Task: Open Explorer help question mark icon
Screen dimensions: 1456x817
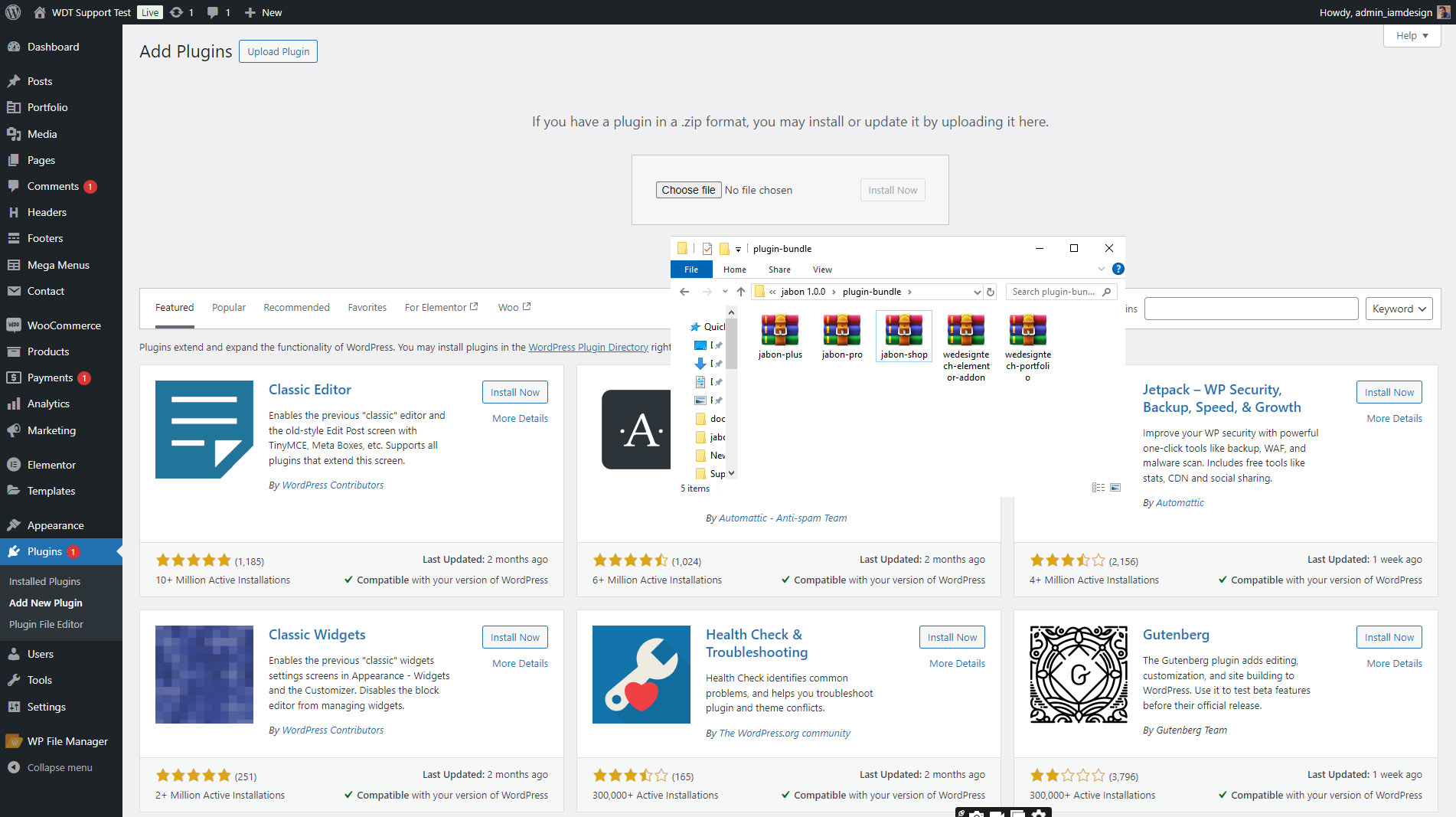Action: [x=1118, y=269]
